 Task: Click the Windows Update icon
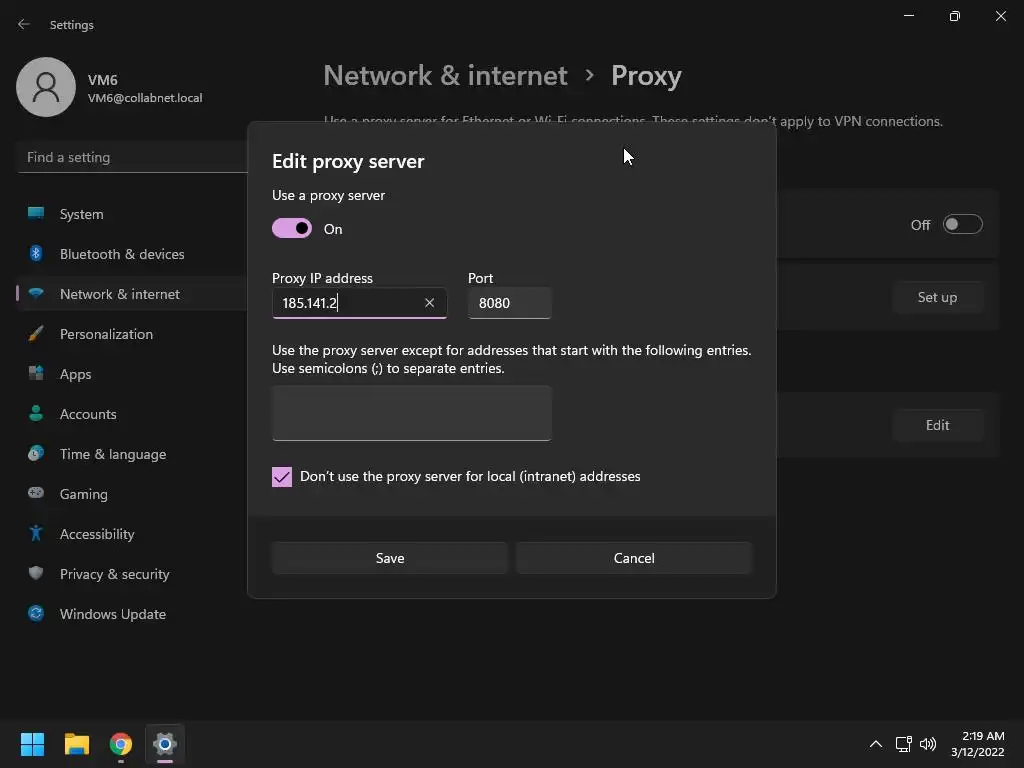[36, 614]
